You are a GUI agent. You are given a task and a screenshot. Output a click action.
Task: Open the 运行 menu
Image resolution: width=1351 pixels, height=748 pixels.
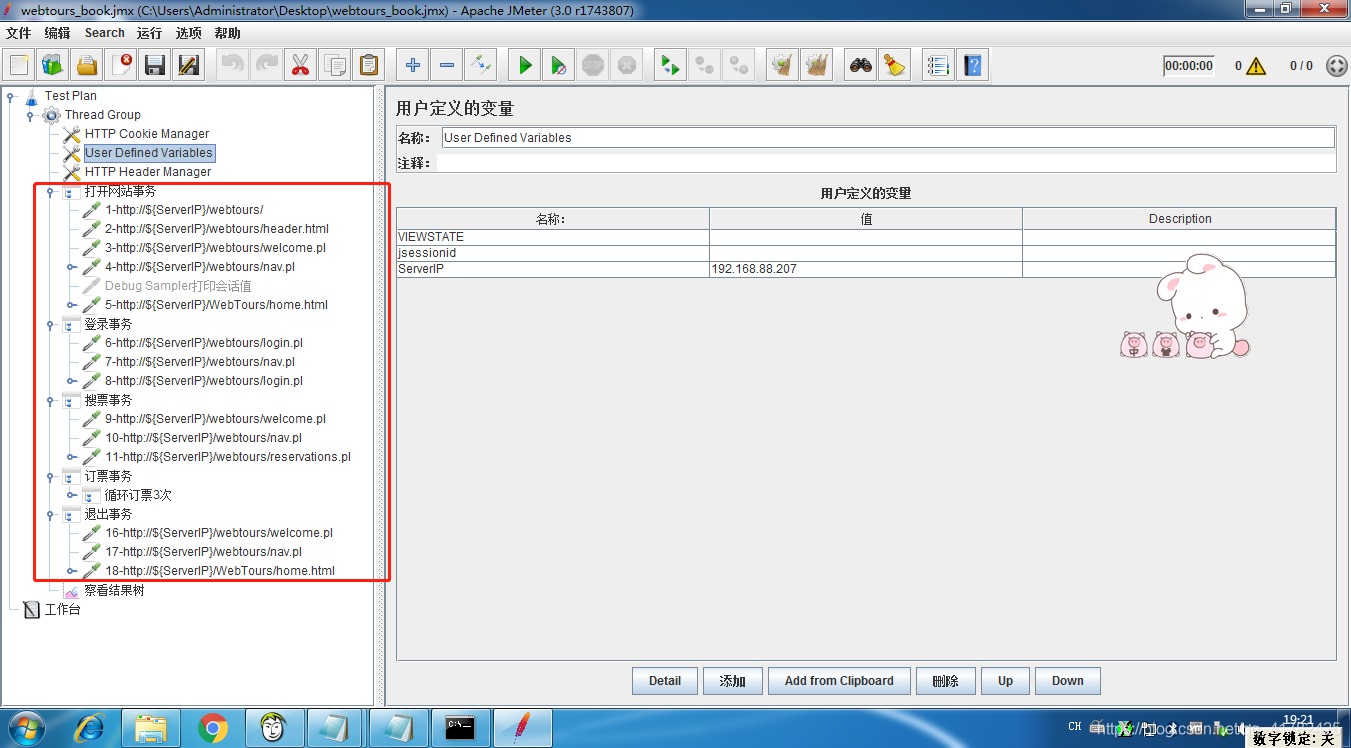click(x=149, y=33)
